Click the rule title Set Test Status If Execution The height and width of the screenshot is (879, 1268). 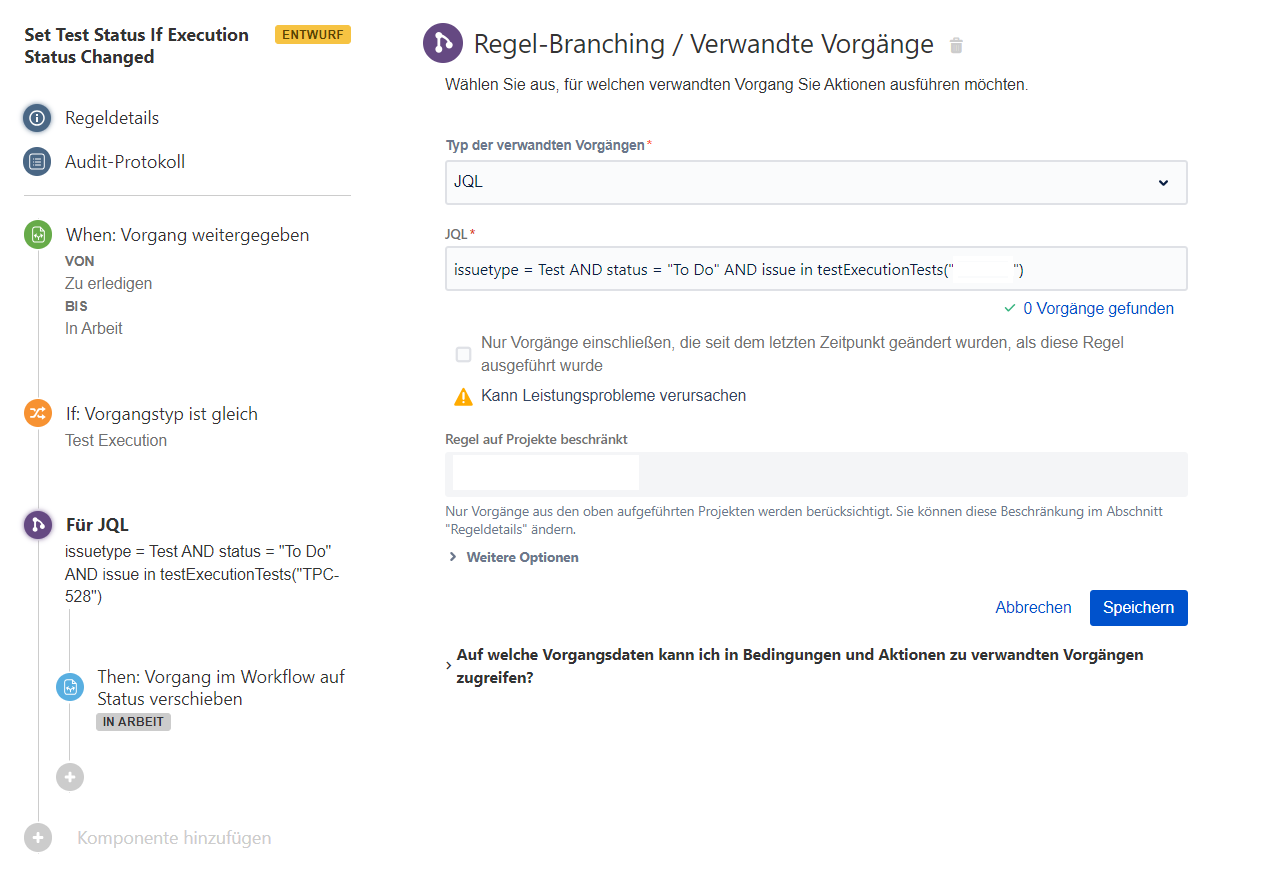tap(137, 46)
